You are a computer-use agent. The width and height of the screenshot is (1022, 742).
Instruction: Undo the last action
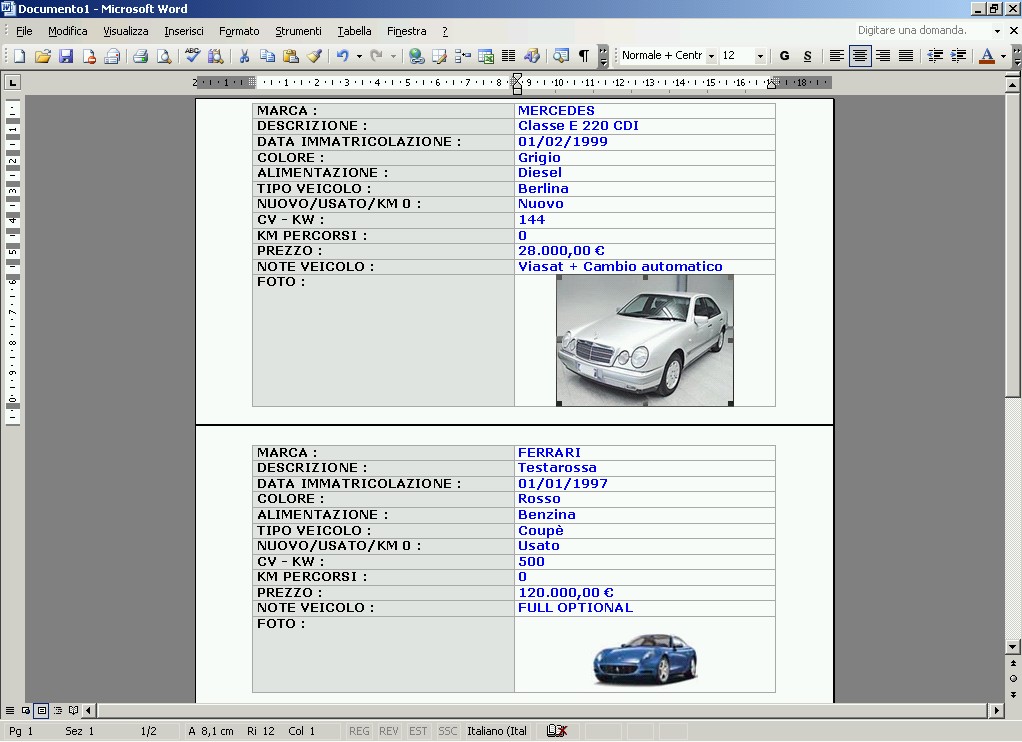tap(343, 56)
